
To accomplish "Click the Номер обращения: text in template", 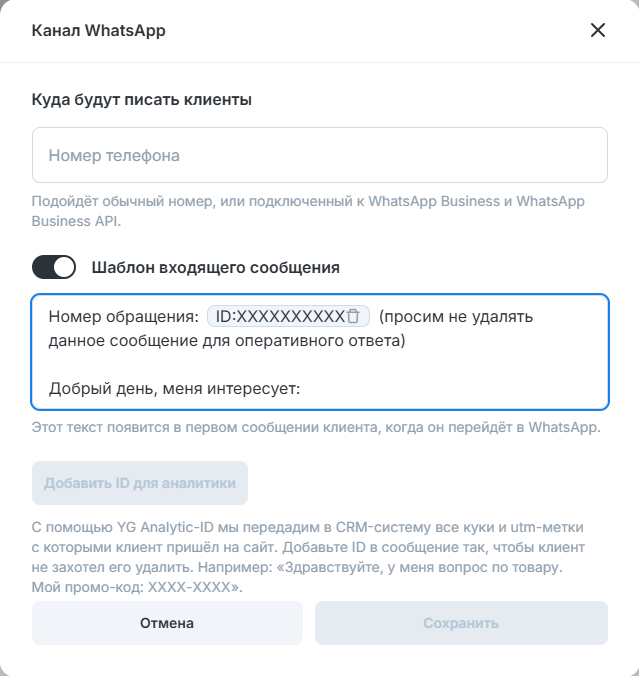I will [123, 317].
